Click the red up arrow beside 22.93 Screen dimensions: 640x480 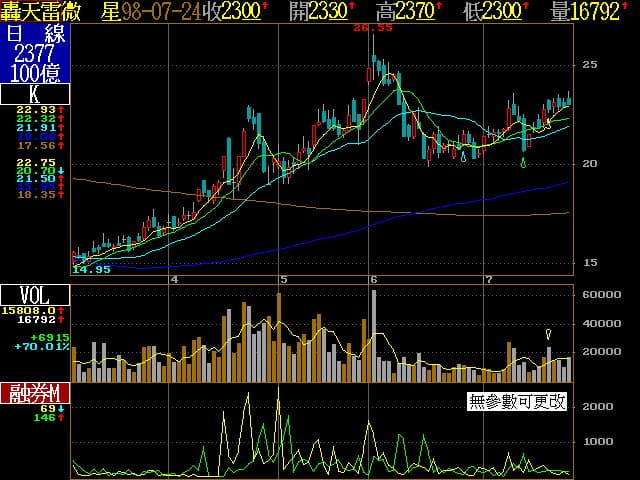click(61, 110)
